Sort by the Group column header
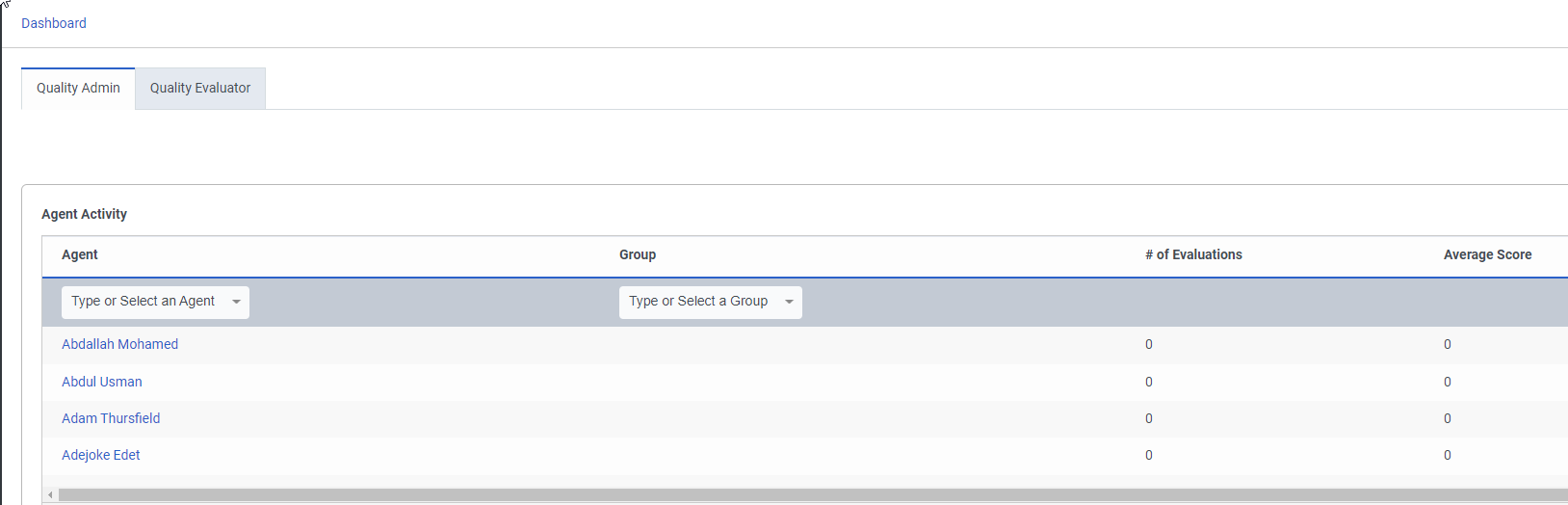The height and width of the screenshot is (505, 1568). [638, 254]
